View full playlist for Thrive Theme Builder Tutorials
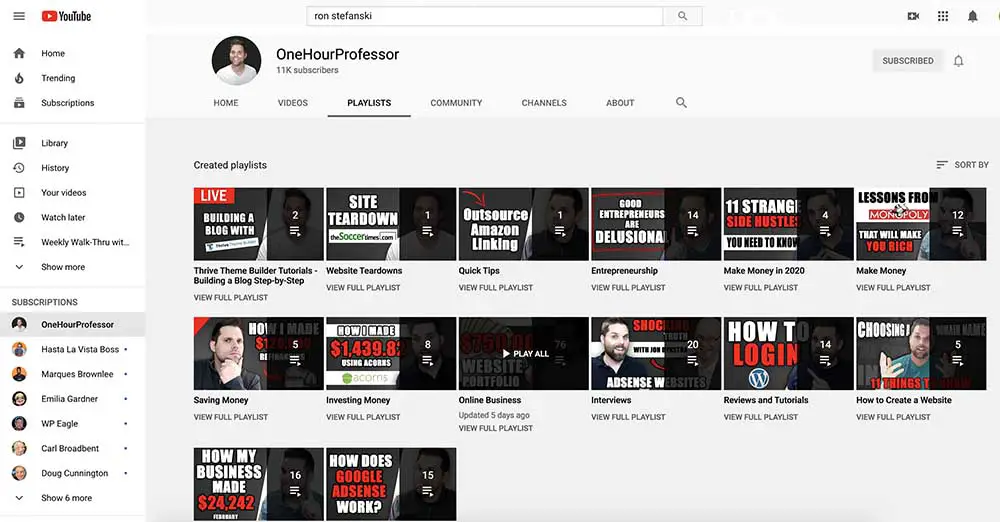This screenshot has width=1000, height=522. click(x=231, y=298)
